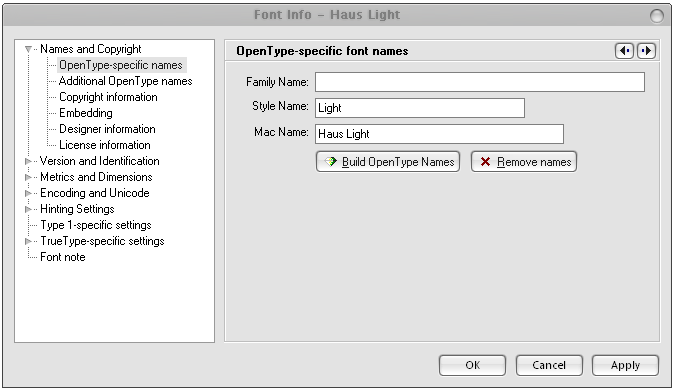Viewport: 674px width, 390px height.
Task: Expand Encoding and Unicode section
Action: click(x=28, y=193)
